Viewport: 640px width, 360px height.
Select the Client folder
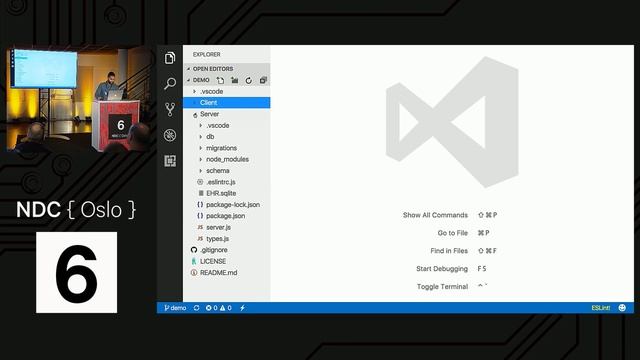[227, 102]
